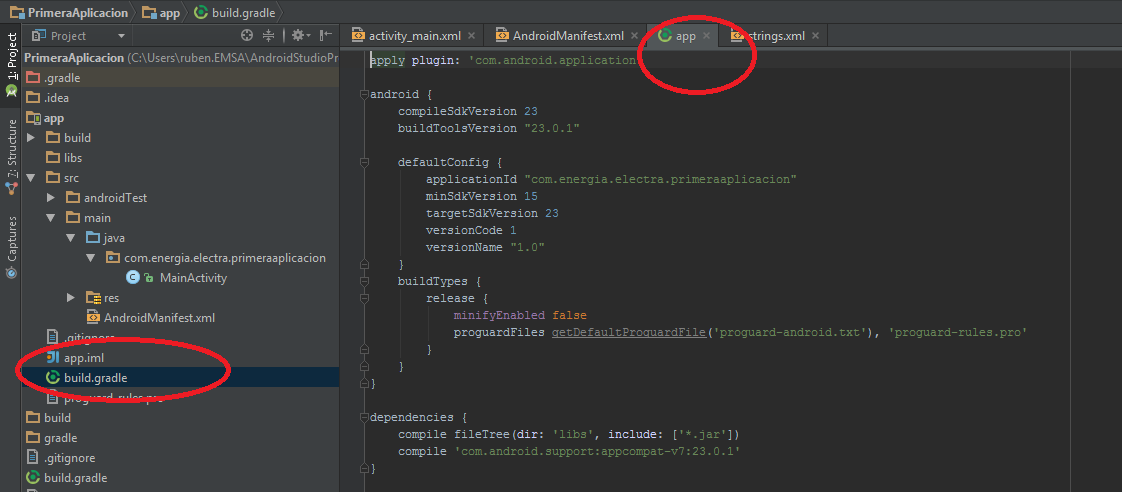
Task: Select the app module folder in tree
Action: point(180,118)
